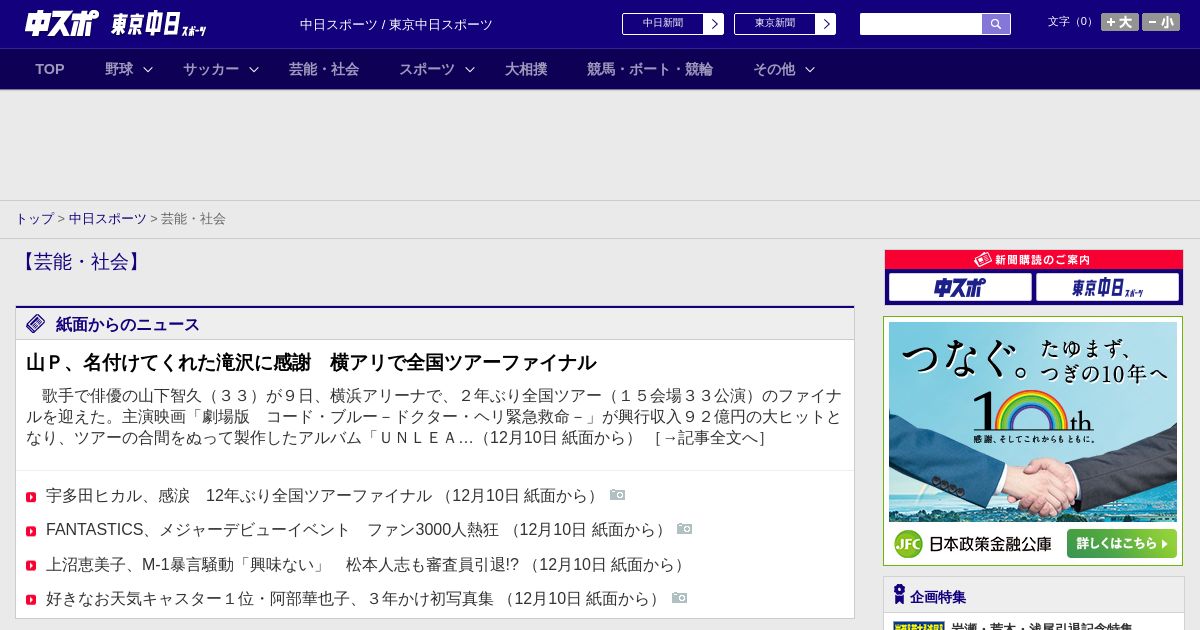The width and height of the screenshot is (1200, 630).
Task: Expand the サッカー dropdown chevron
Action: click(x=254, y=70)
